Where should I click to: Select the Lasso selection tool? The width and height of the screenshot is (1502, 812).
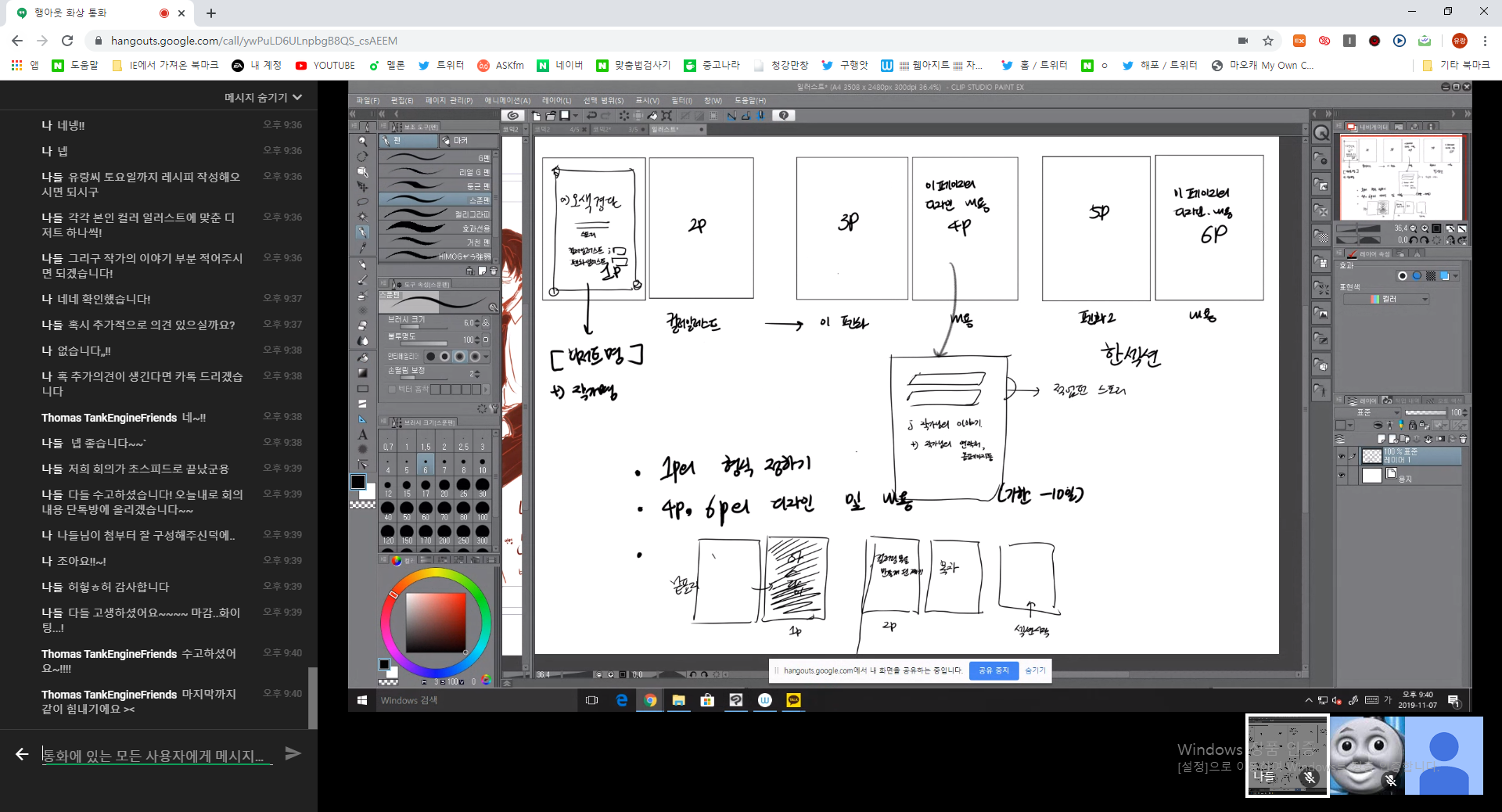pyautogui.click(x=362, y=202)
